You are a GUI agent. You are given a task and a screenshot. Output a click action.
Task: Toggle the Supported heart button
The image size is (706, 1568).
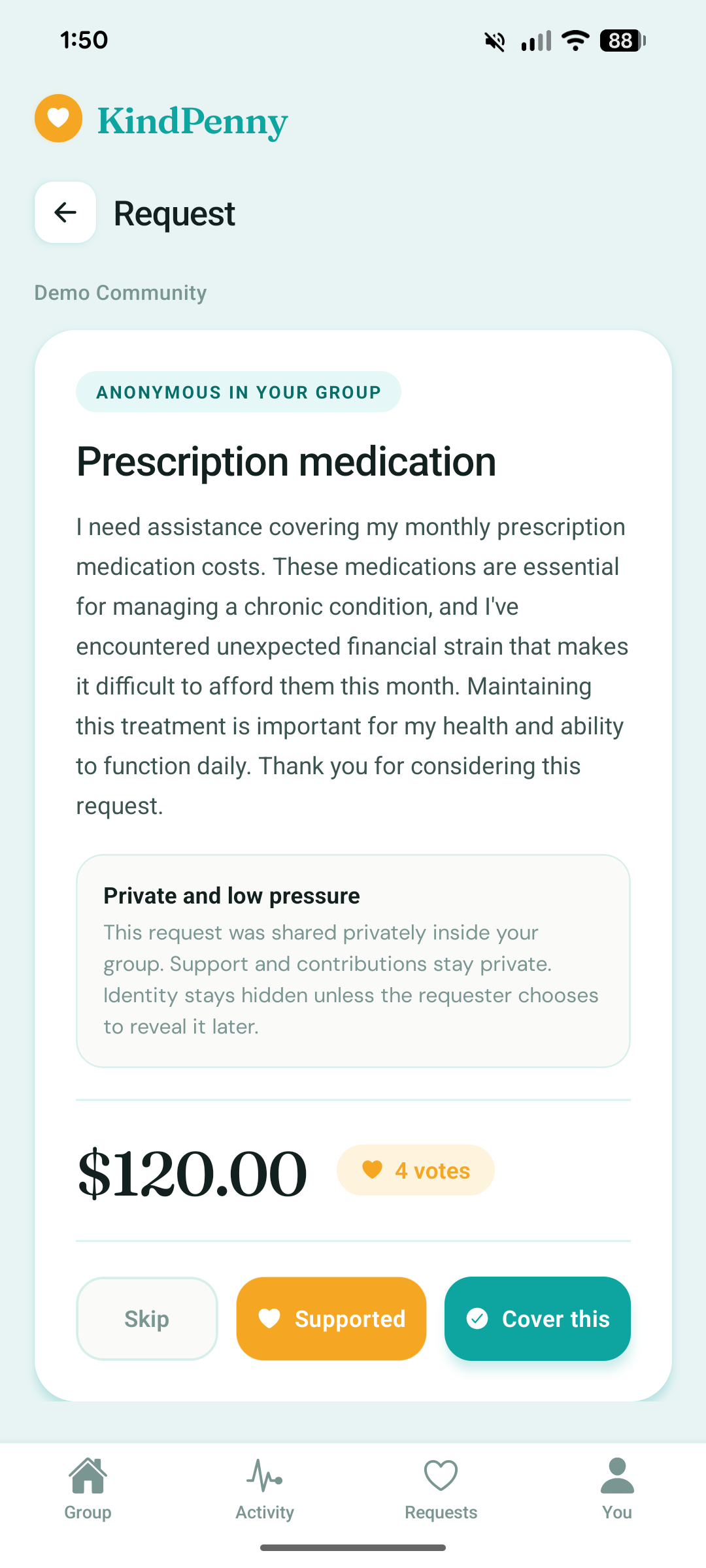coord(331,1318)
